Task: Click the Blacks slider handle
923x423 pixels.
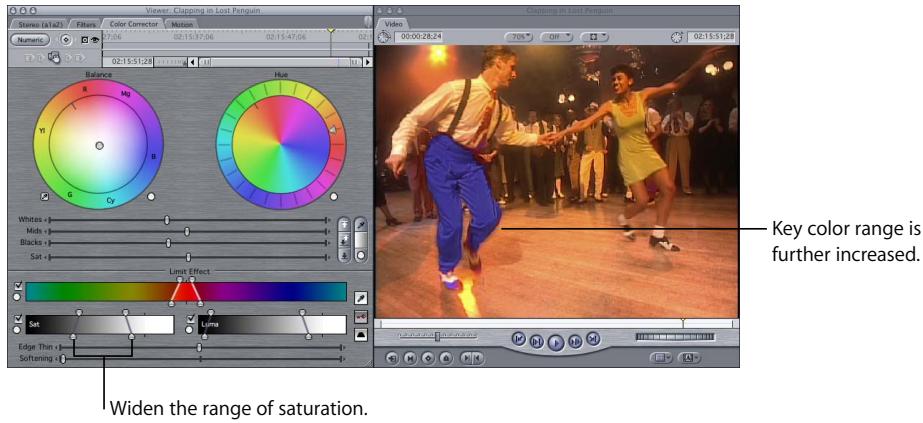Action: tap(169, 242)
